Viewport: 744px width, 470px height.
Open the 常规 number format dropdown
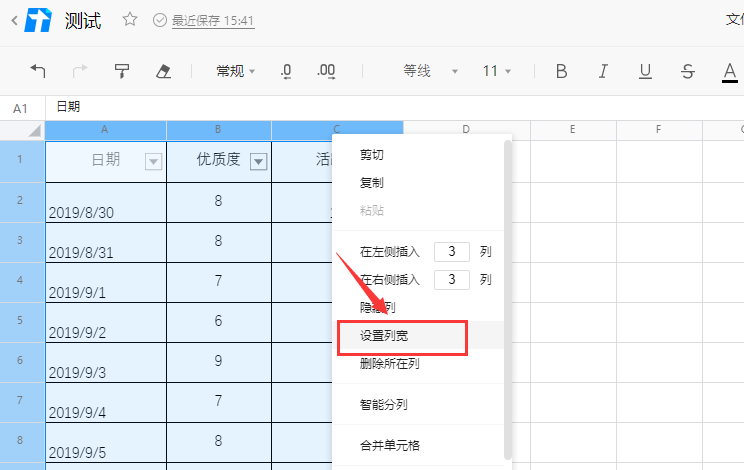[236, 71]
